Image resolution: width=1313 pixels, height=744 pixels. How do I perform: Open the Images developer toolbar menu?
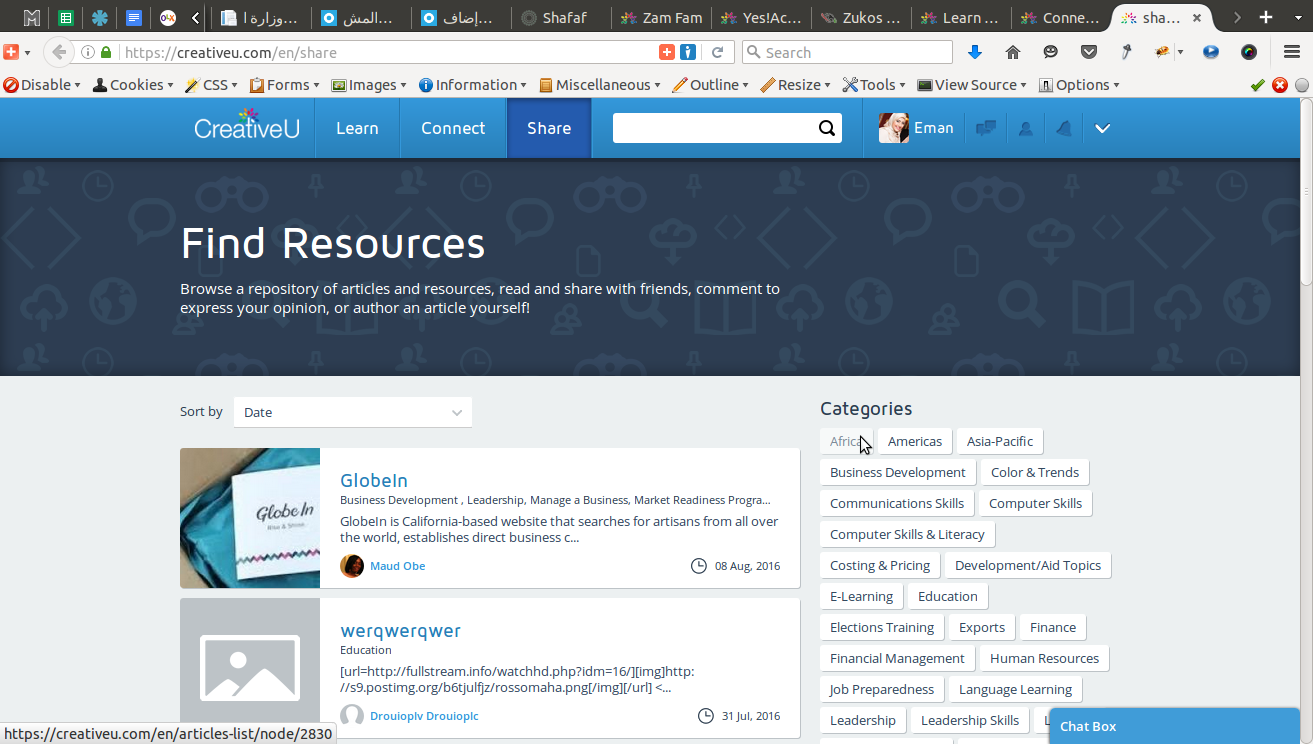point(368,85)
